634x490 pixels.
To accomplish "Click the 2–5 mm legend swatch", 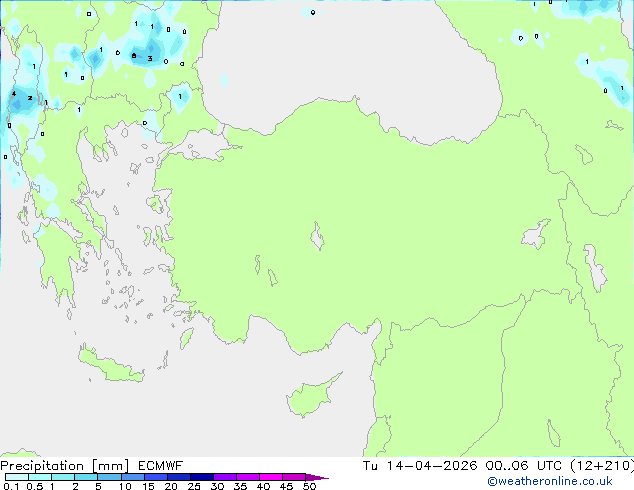I will tap(86, 477).
